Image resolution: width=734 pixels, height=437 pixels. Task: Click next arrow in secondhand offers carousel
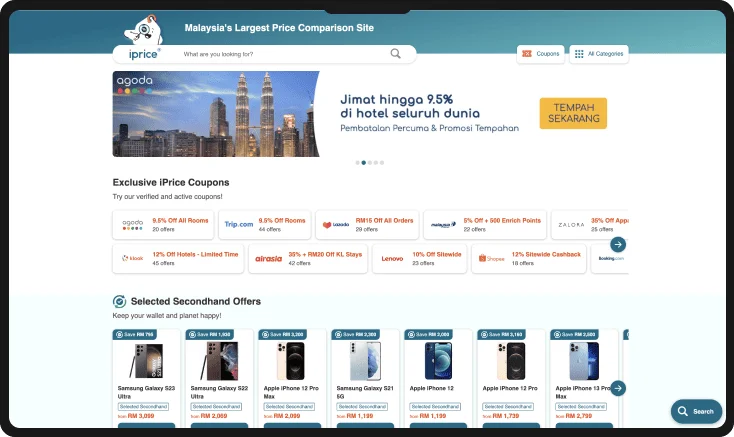tap(618, 388)
